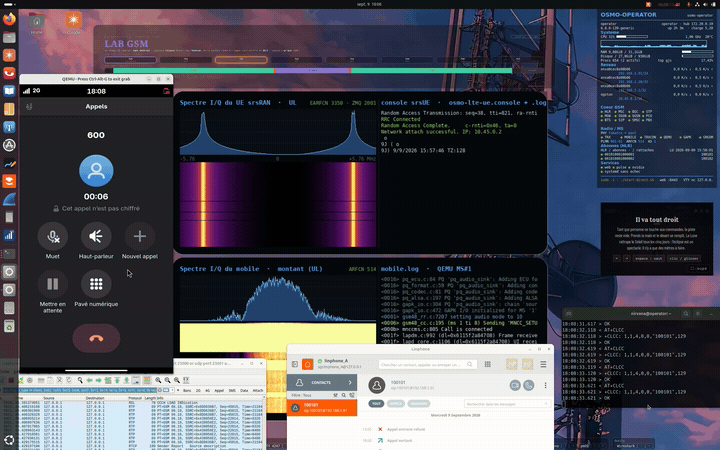Apply the Banc filter button in Wireshark
Screen dimensions: 720x450
pos(187,390)
